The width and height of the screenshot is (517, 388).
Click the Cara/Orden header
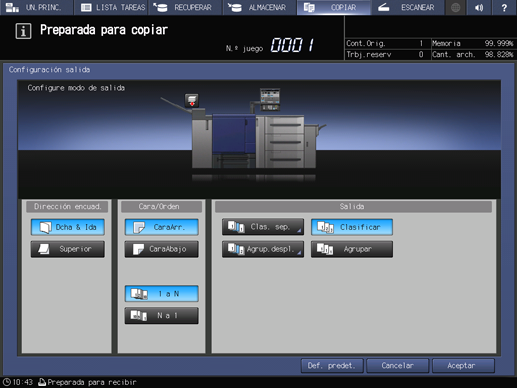pyautogui.click(x=162, y=207)
